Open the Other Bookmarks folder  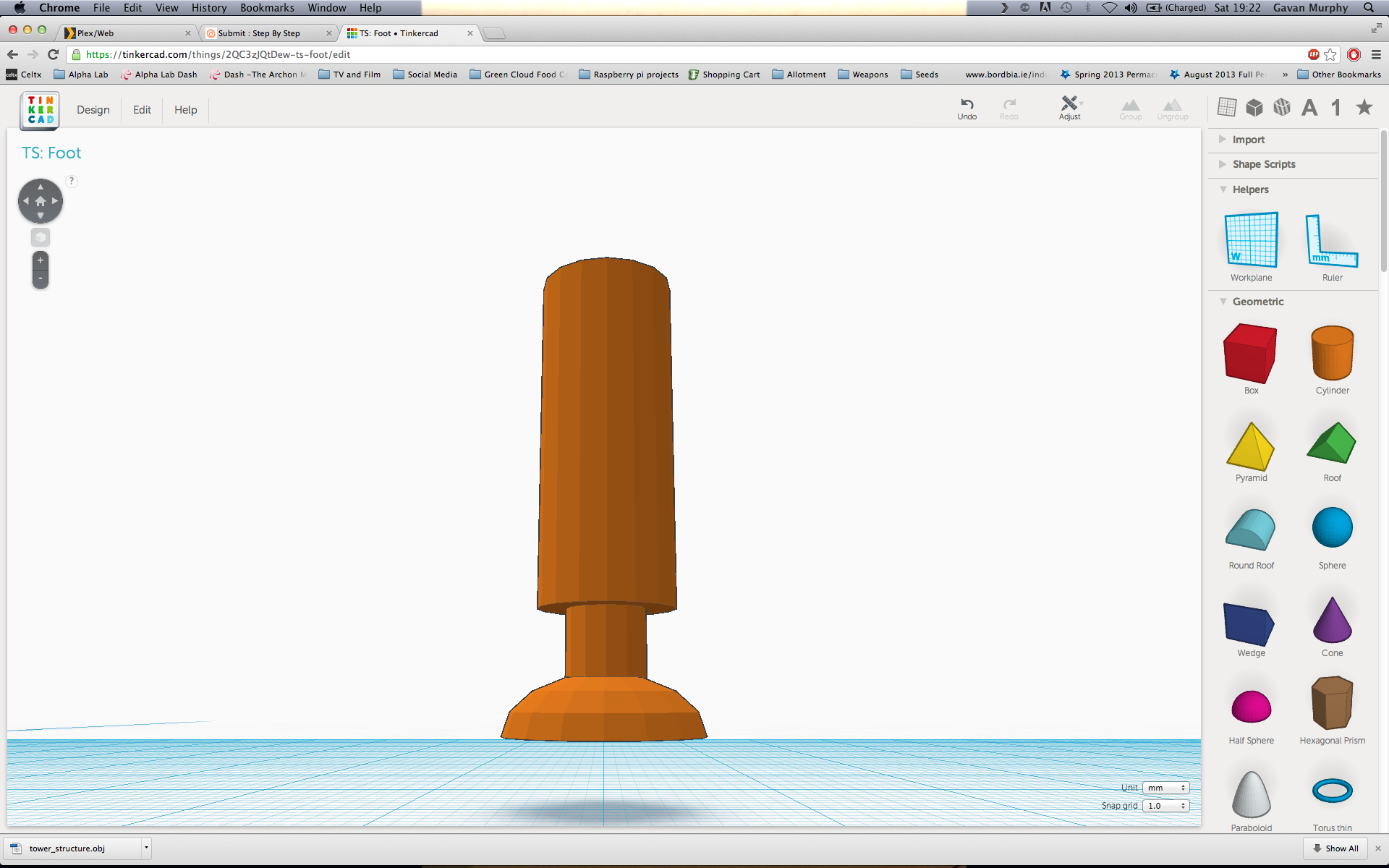(x=1339, y=75)
